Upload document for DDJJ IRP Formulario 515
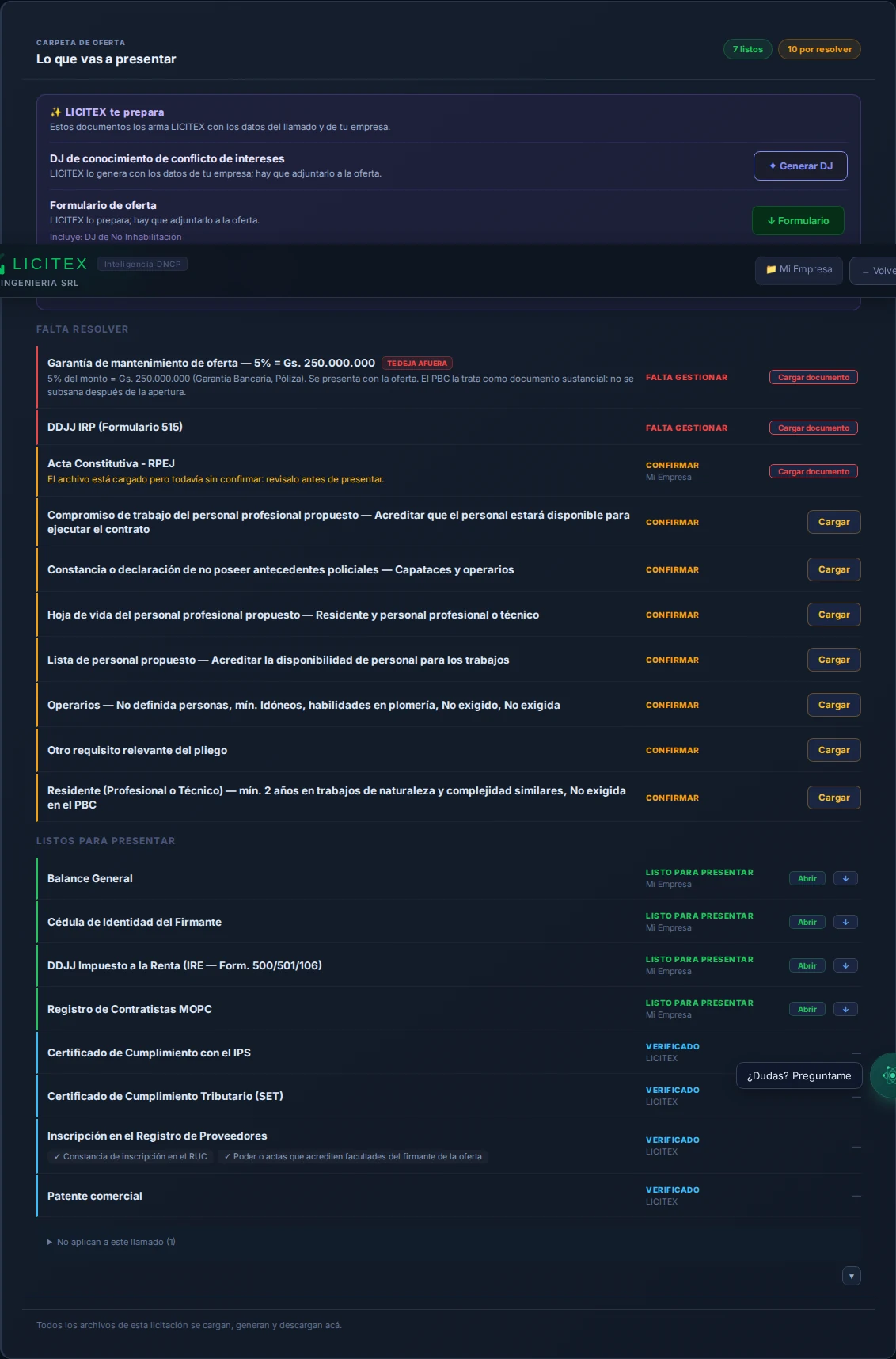The height and width of the screenshot is (1359, 896). point(814,428)
